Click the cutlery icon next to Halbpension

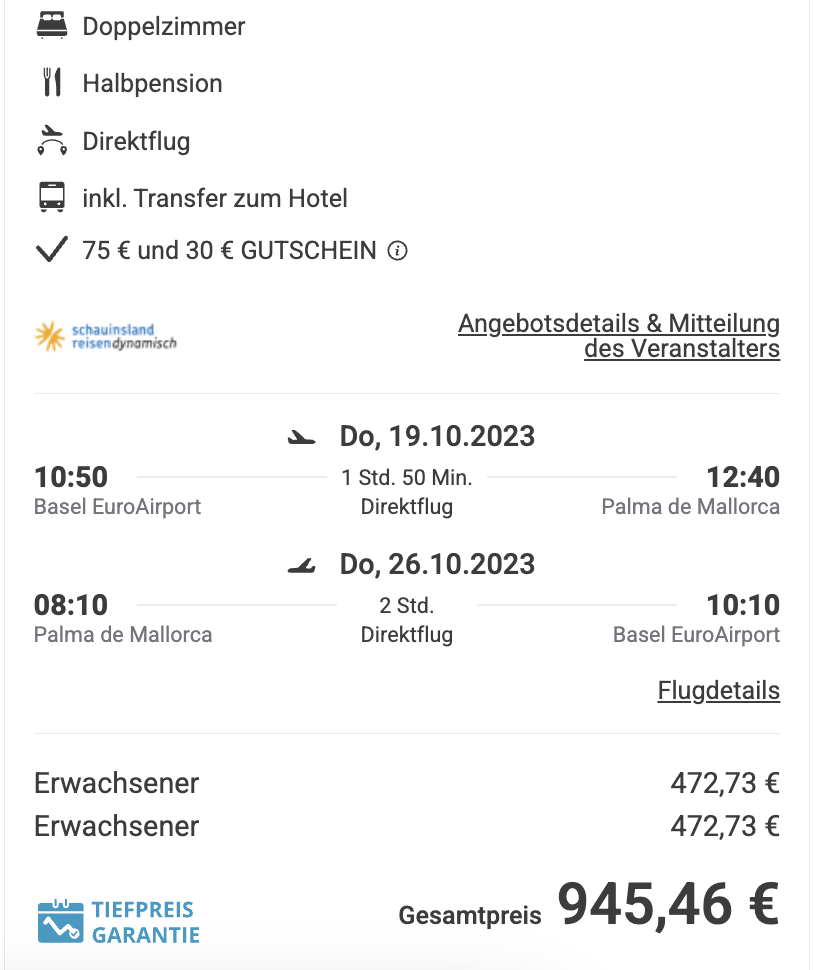[x=52, y=83]
